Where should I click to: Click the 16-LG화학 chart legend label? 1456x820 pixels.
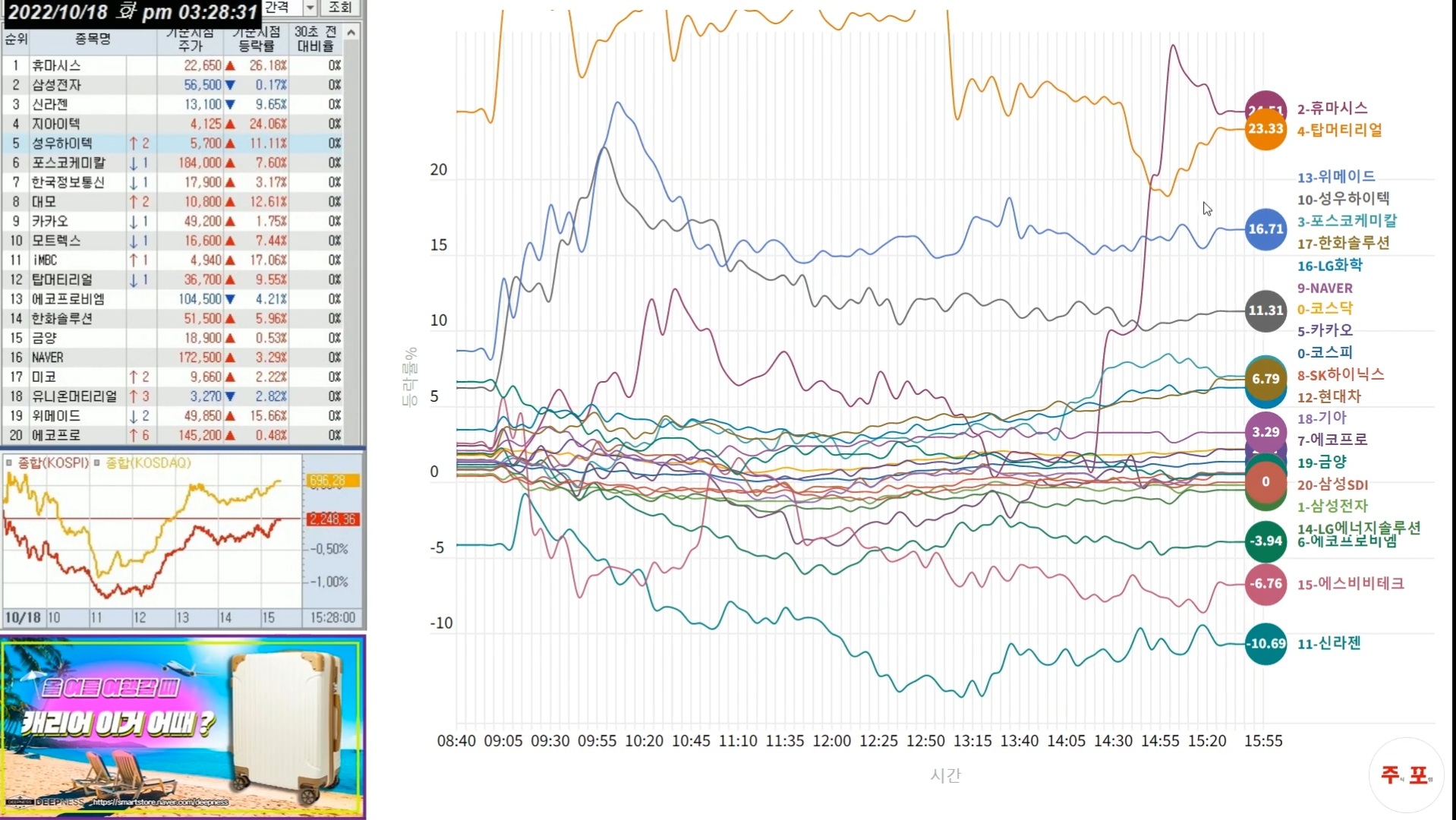1329,265
